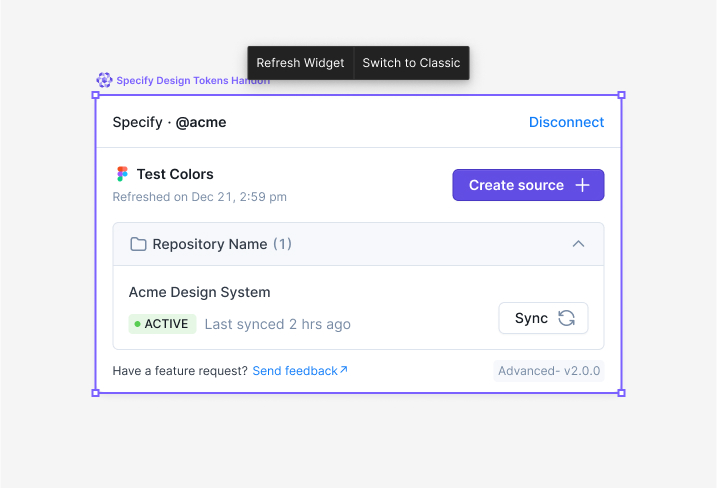Screen dimensions: 717x488
Task: Click the Figma logo next to Test Colors
Action: coord(122,174)
